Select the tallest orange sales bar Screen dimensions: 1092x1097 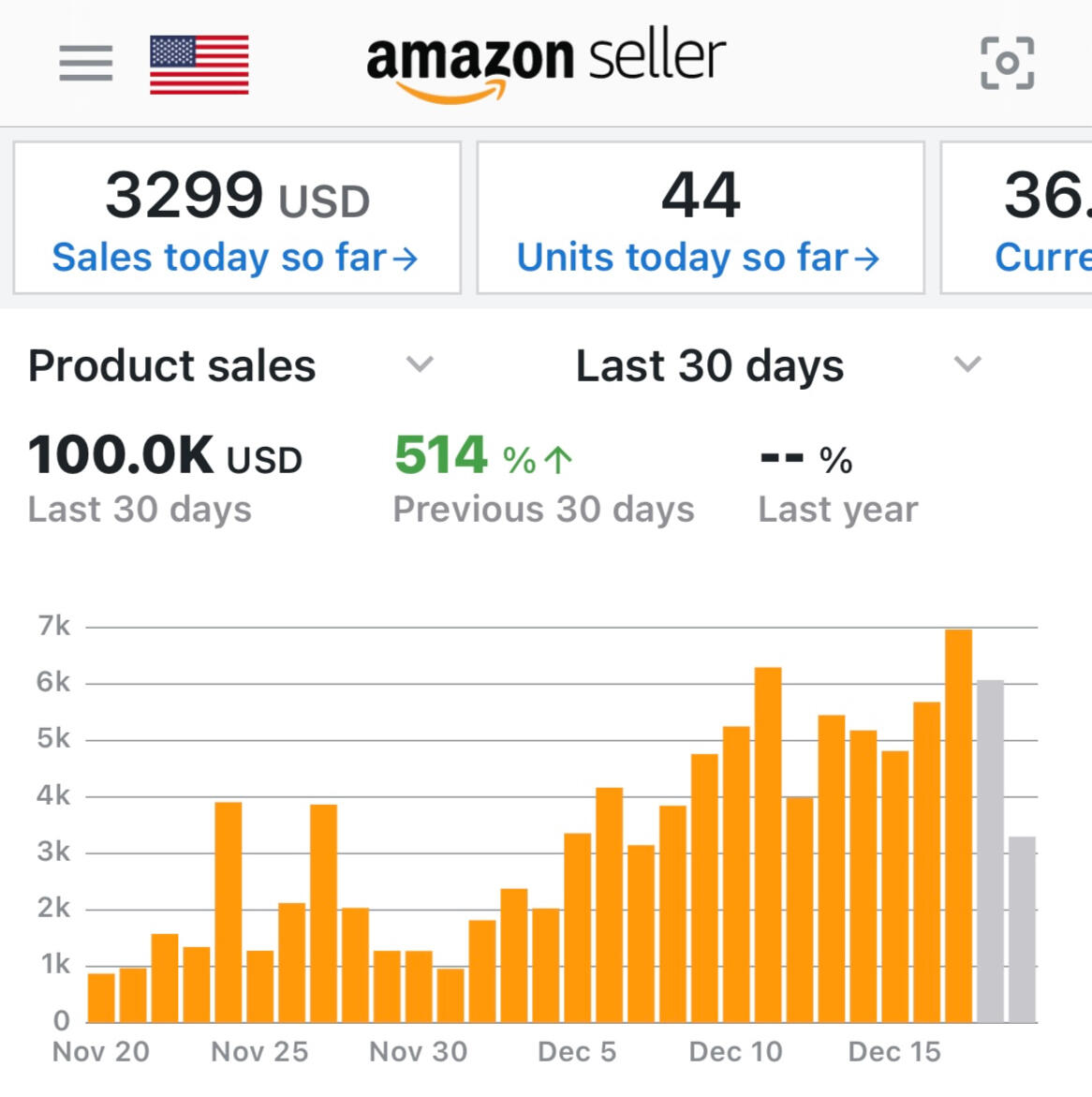point(958,824)
